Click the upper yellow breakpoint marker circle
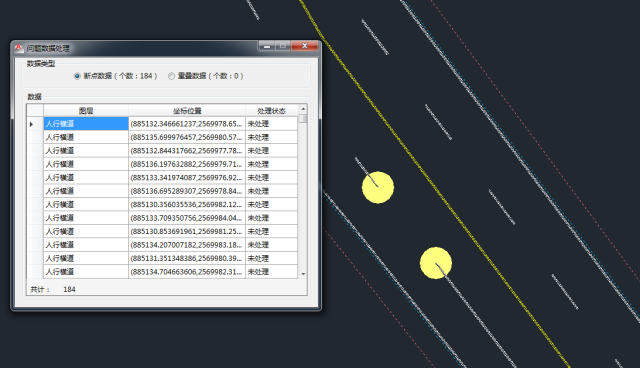Screen dimensions: 640x368 click(378, 187)
